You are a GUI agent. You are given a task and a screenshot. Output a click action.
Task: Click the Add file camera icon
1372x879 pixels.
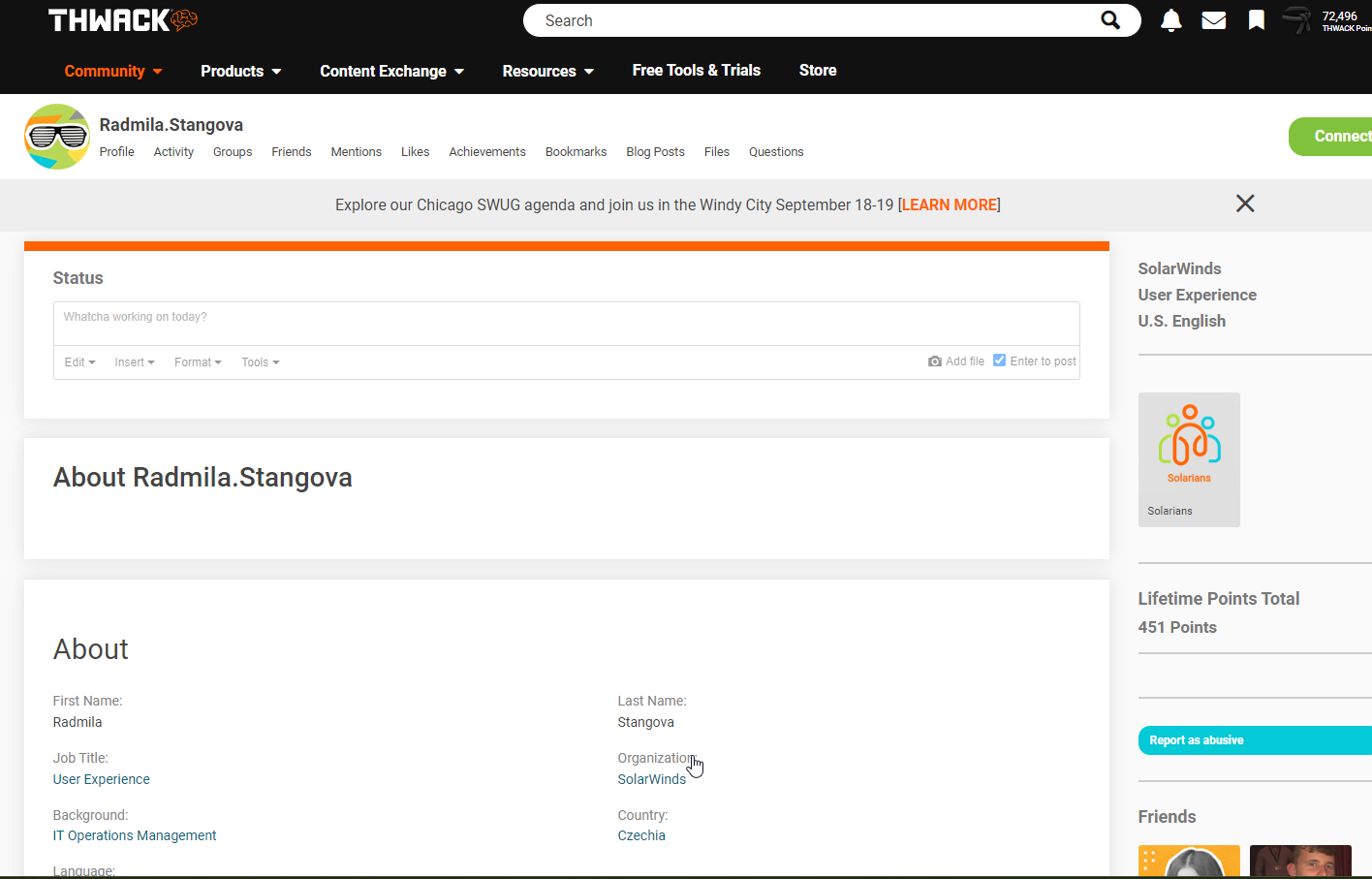(935, 361)
